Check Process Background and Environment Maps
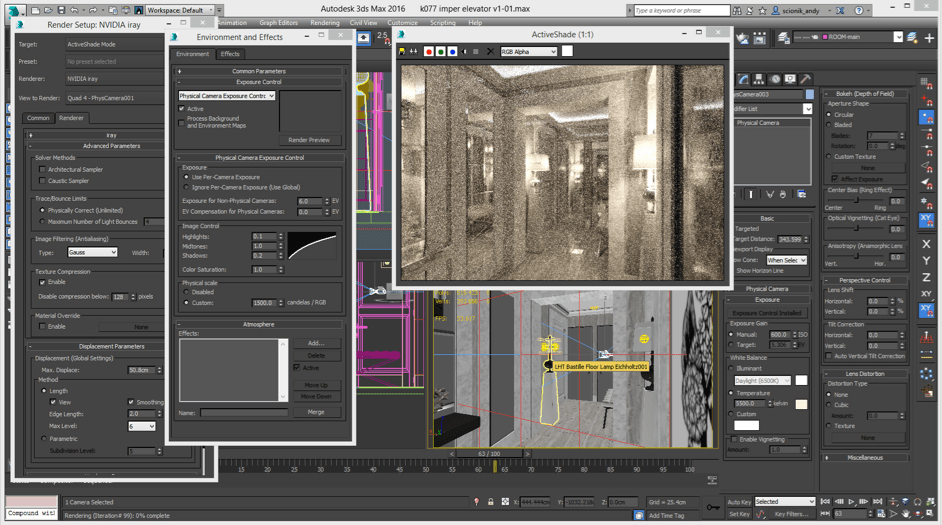This screenshot has height=525, width=942. [x=181, y=122]
